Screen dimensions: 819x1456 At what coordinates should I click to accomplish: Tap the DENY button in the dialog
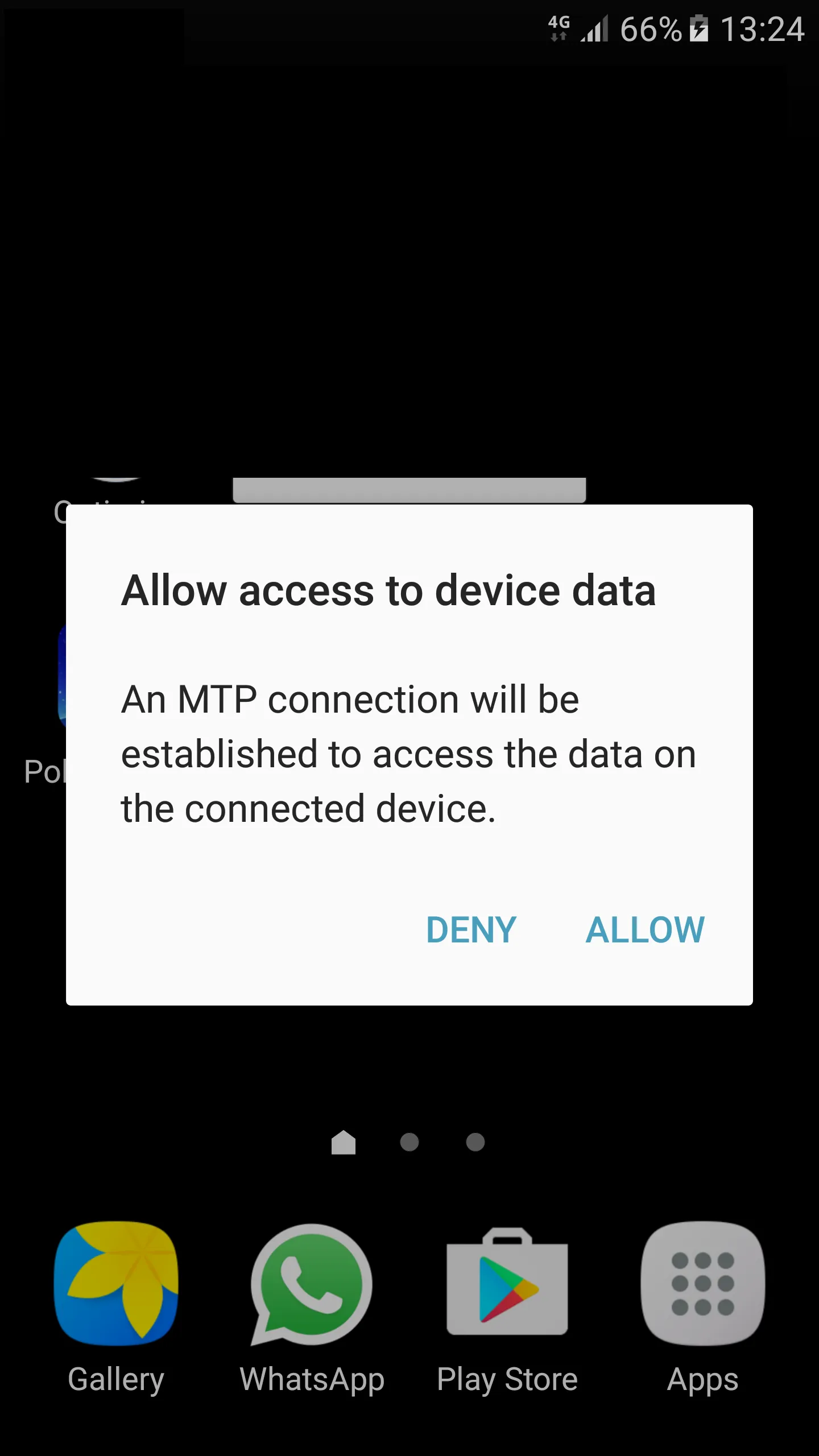(471, 930)
